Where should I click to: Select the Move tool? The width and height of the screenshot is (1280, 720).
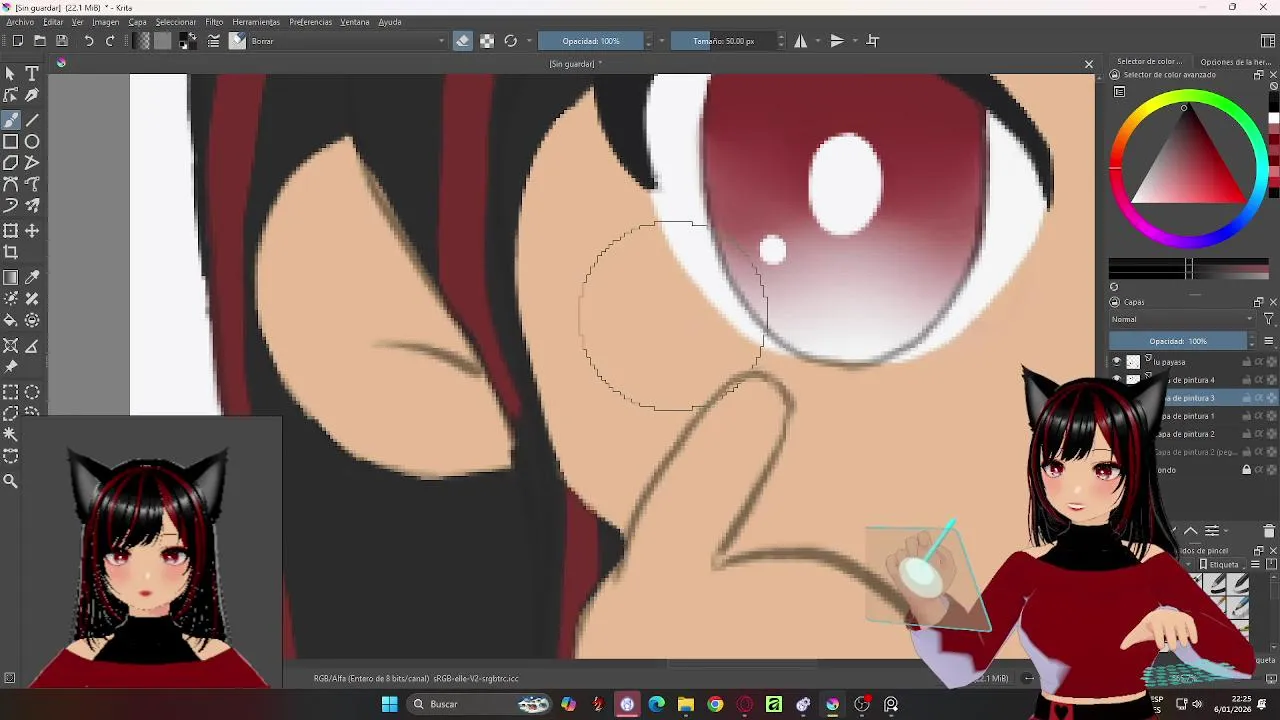pyautogui.click(x=32, y=231)
